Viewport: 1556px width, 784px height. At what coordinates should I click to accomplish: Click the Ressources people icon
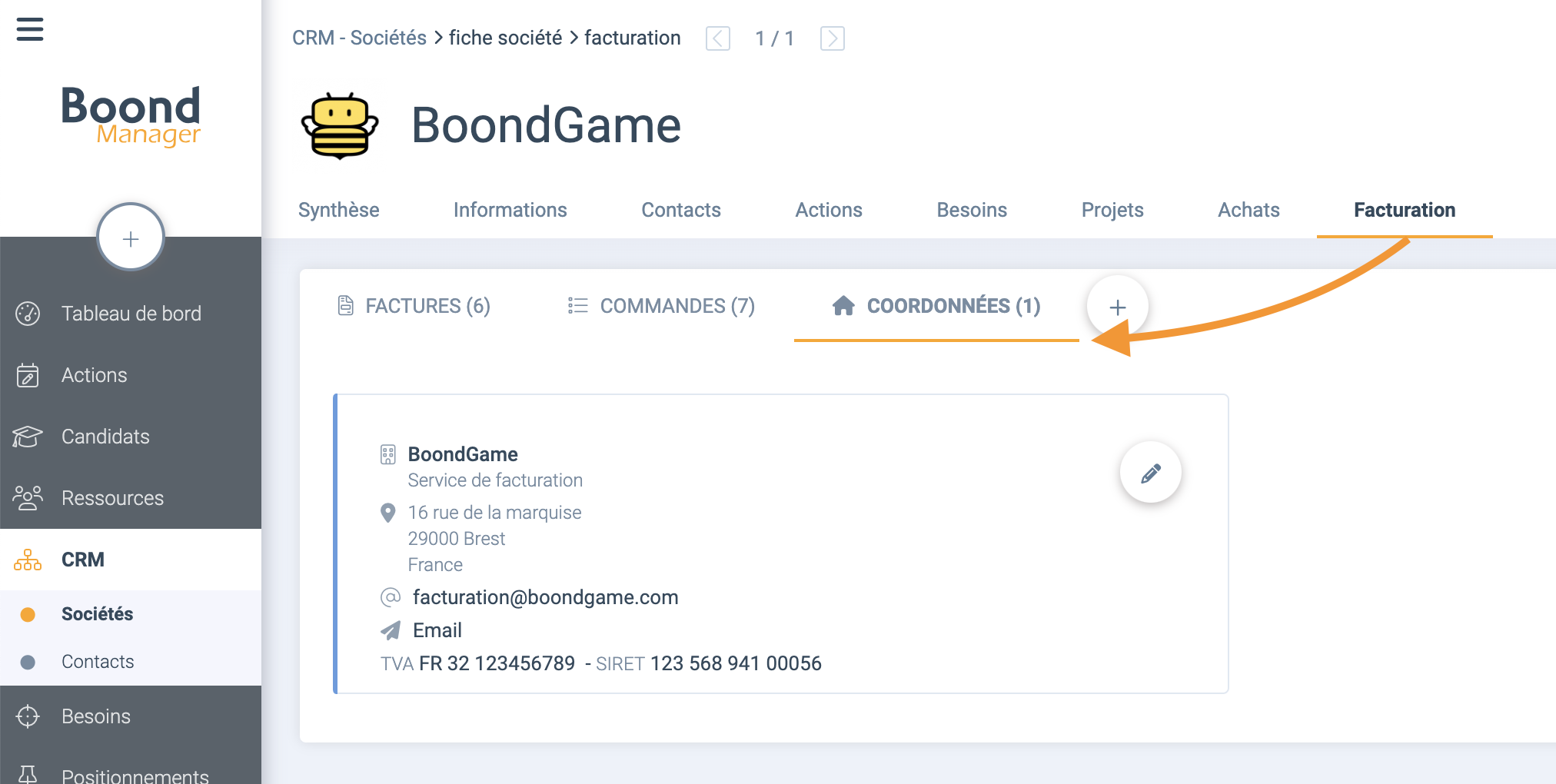pos(28,498)
